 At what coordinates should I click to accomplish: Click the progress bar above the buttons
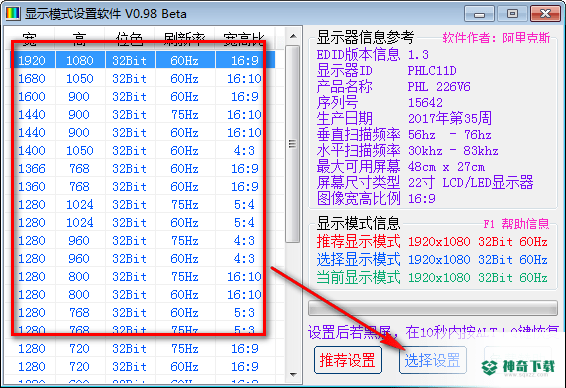(432, 308)
